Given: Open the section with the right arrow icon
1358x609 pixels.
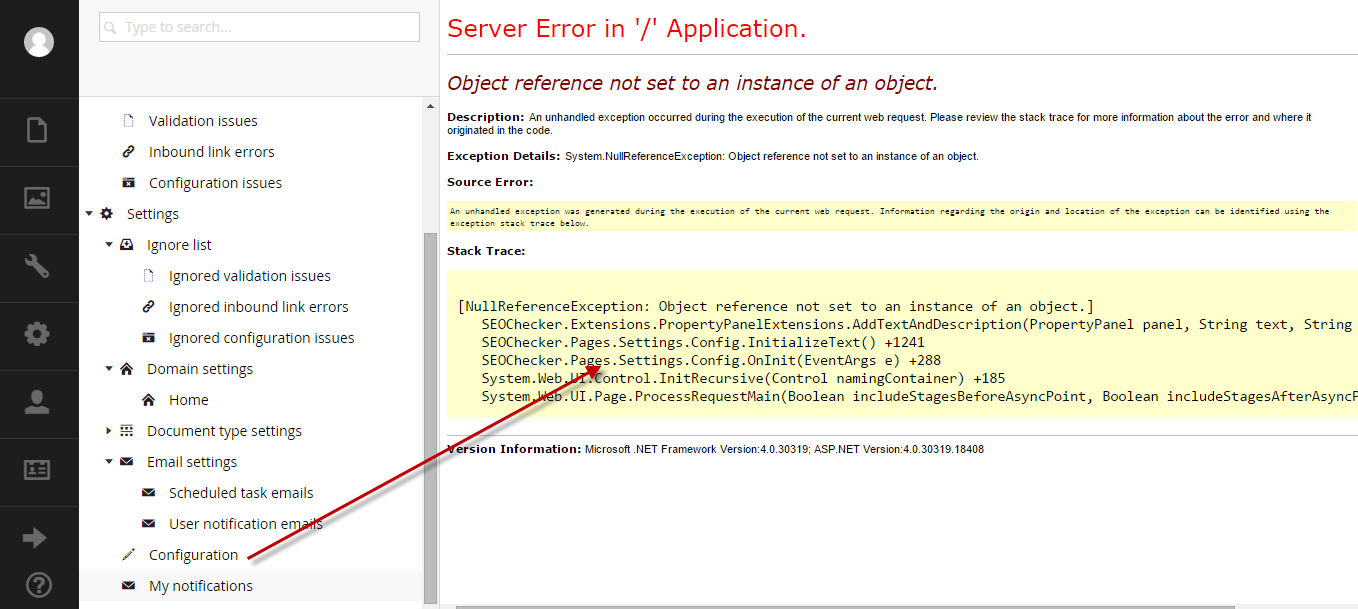Looking at the screenshot, I should pyautogui.click(x=35, y=538).
